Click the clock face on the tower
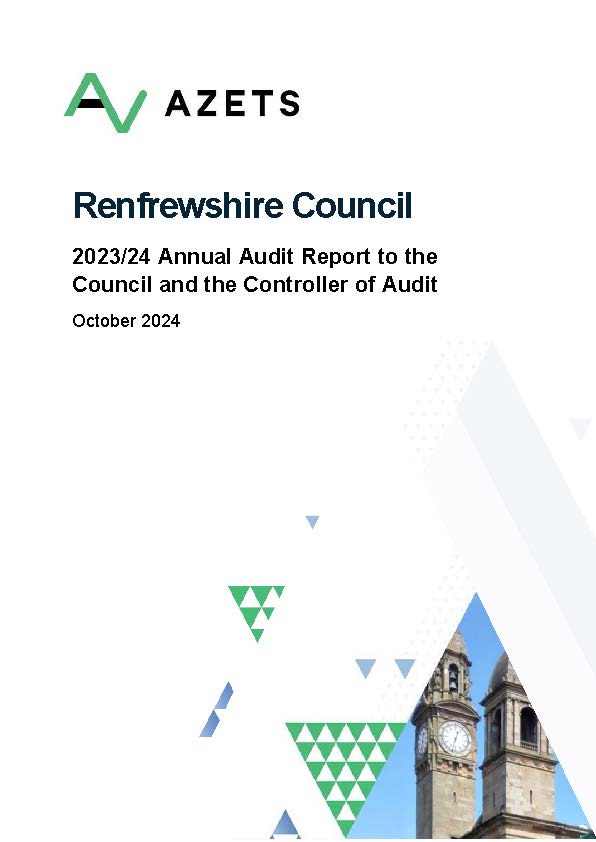Image resolution: width=596 pixels, height=842 pixels. [455, 738]
